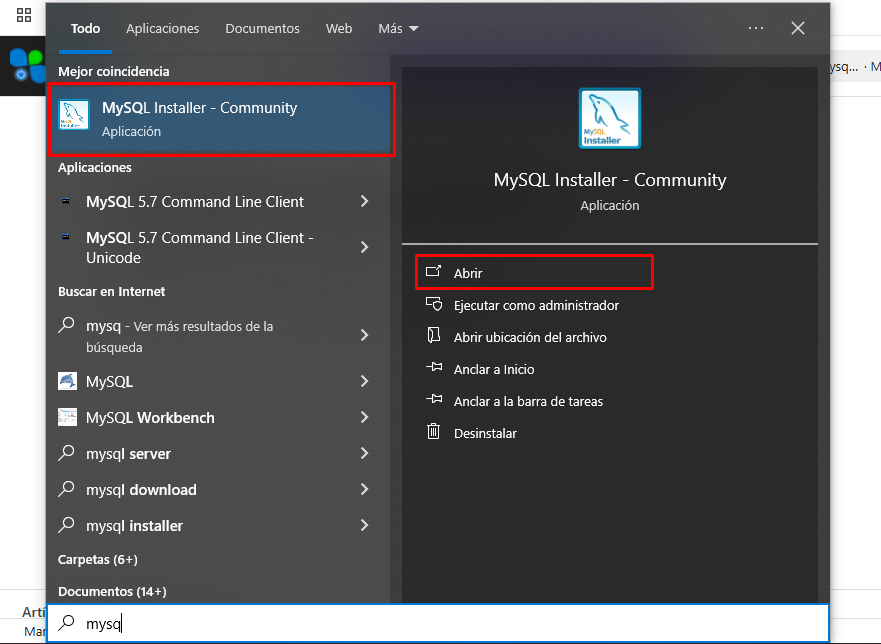Open the Más filter dropdown
This screenshot has width=881, height=644.
pyautogui.click(x=398, y=29)
